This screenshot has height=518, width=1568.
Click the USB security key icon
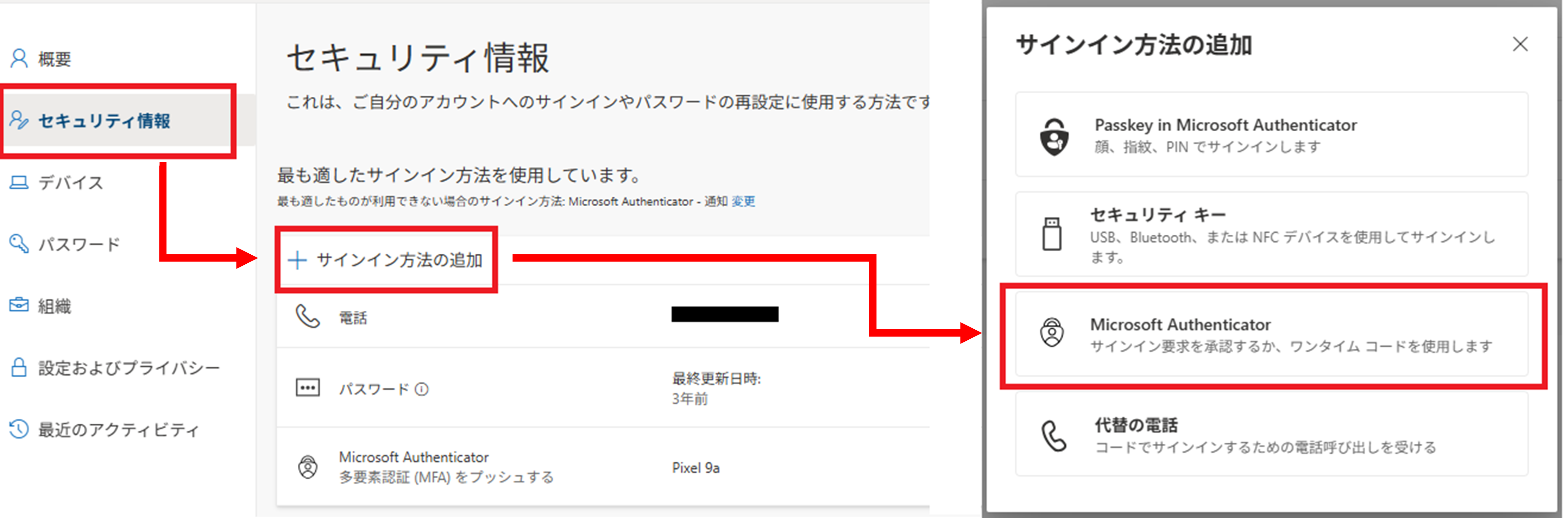[1051, 234]
